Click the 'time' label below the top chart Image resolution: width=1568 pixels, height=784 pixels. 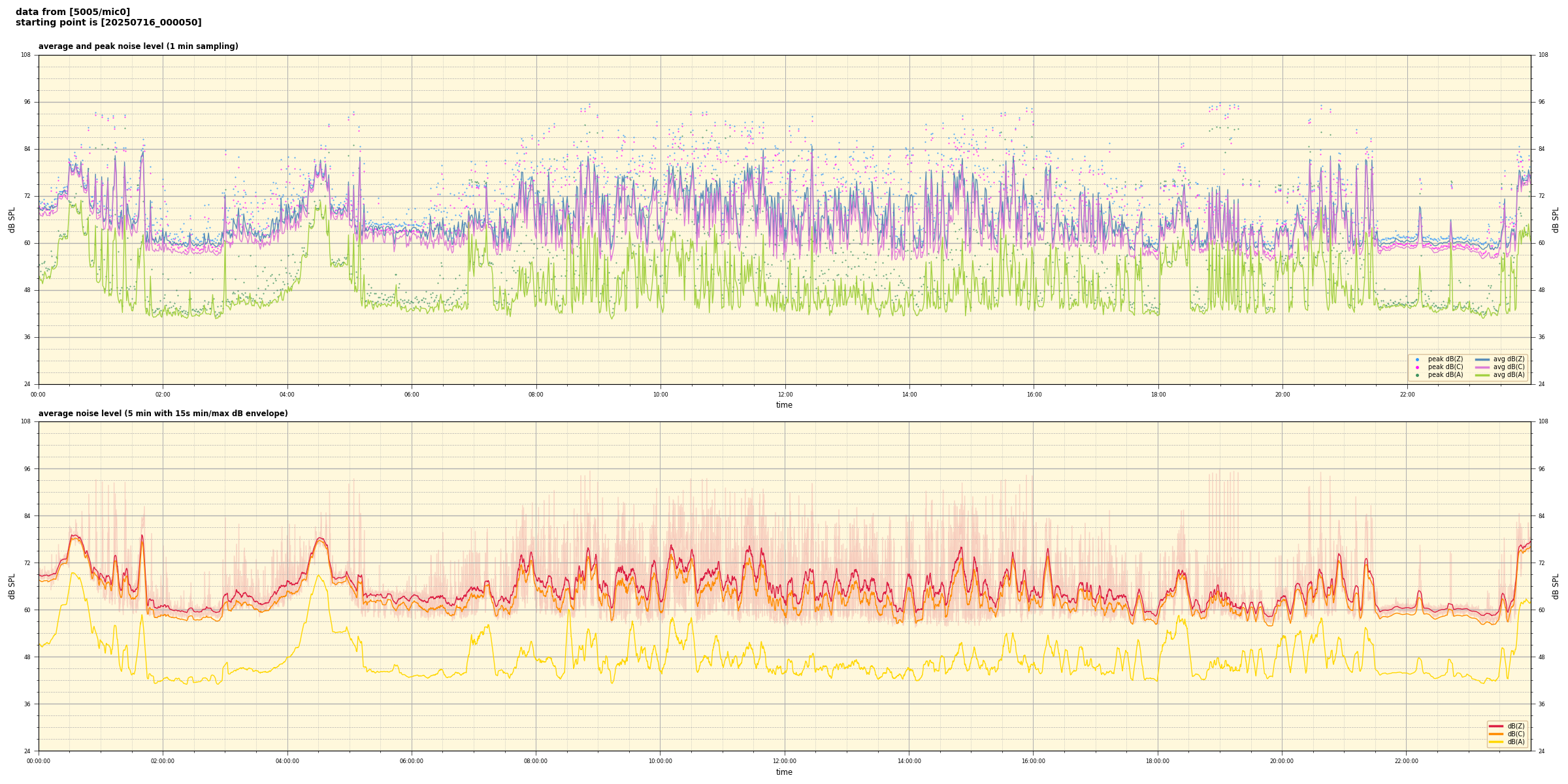[x=784, y=405]
